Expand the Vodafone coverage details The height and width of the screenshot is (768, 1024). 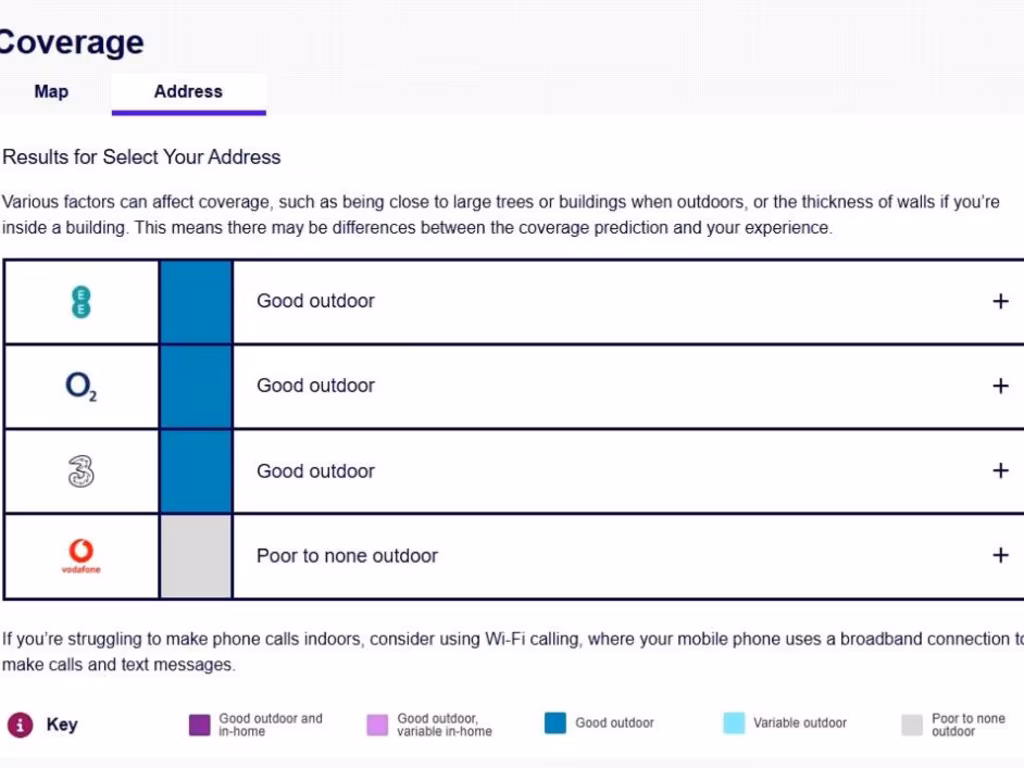(1000, 556)
